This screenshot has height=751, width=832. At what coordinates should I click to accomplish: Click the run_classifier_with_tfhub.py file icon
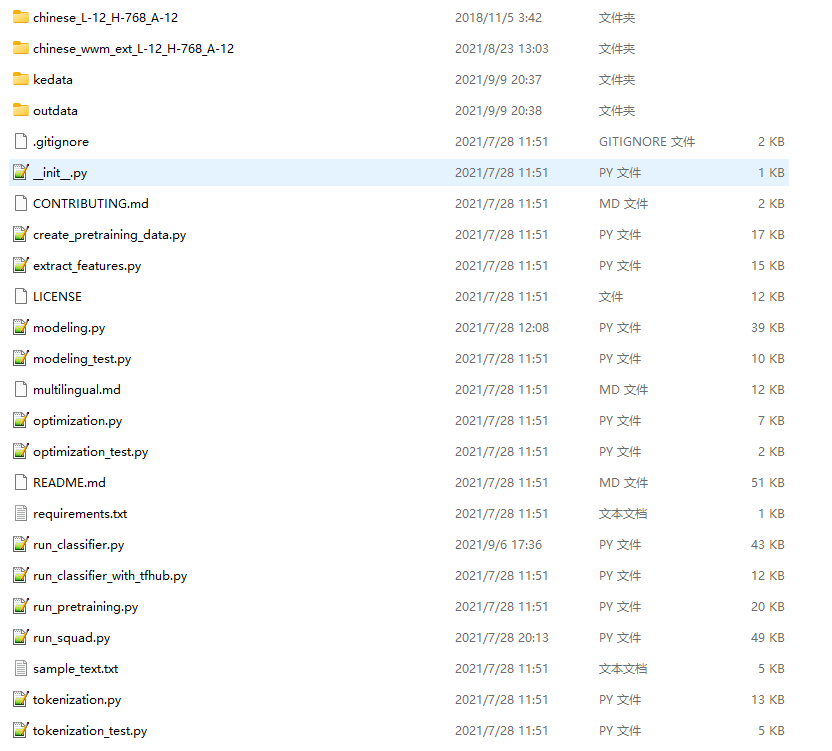click(21, 575)
